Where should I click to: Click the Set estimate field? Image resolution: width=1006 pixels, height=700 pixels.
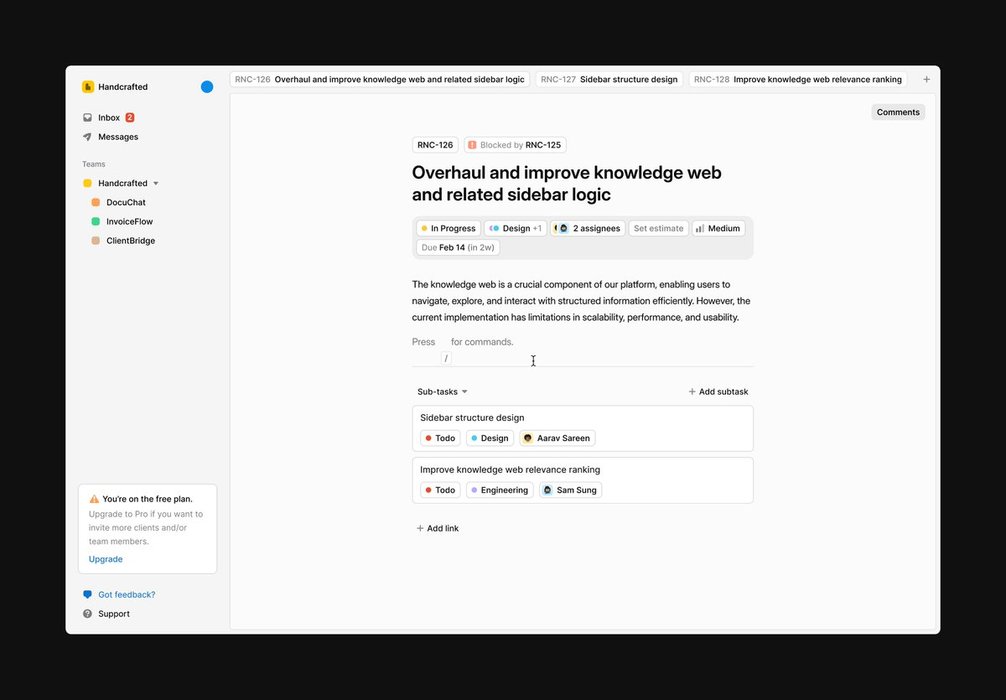pos(658,229)
